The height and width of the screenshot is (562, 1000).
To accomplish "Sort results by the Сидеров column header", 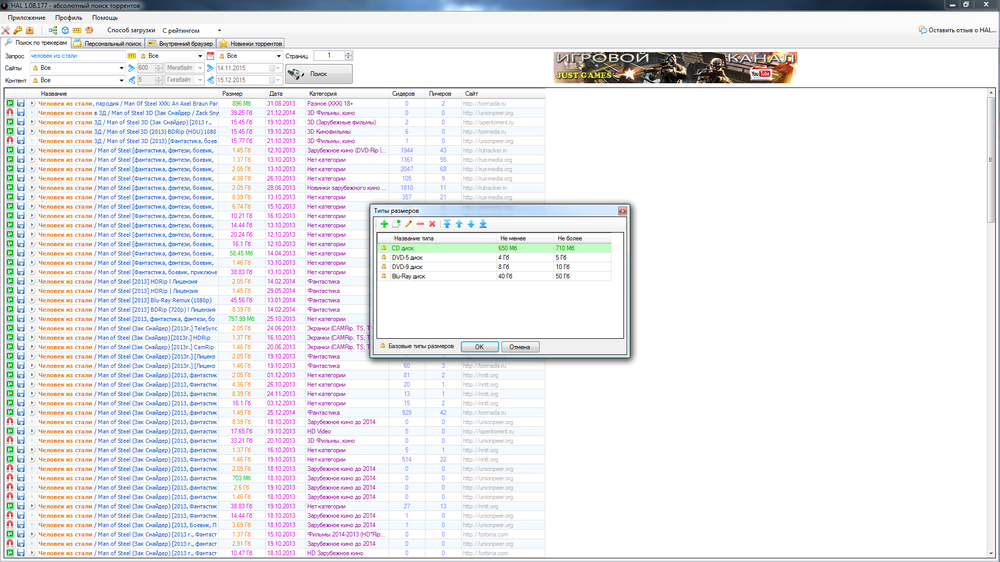I will click(403, 93).
